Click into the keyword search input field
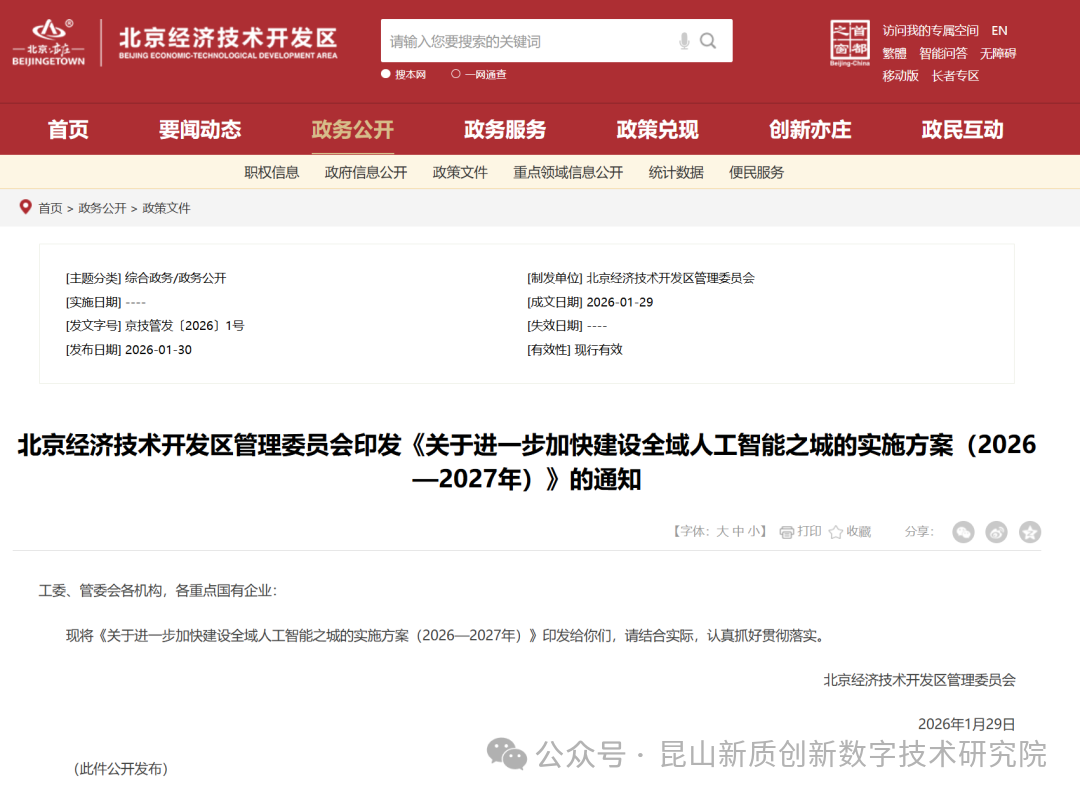 tap(525, 41)
